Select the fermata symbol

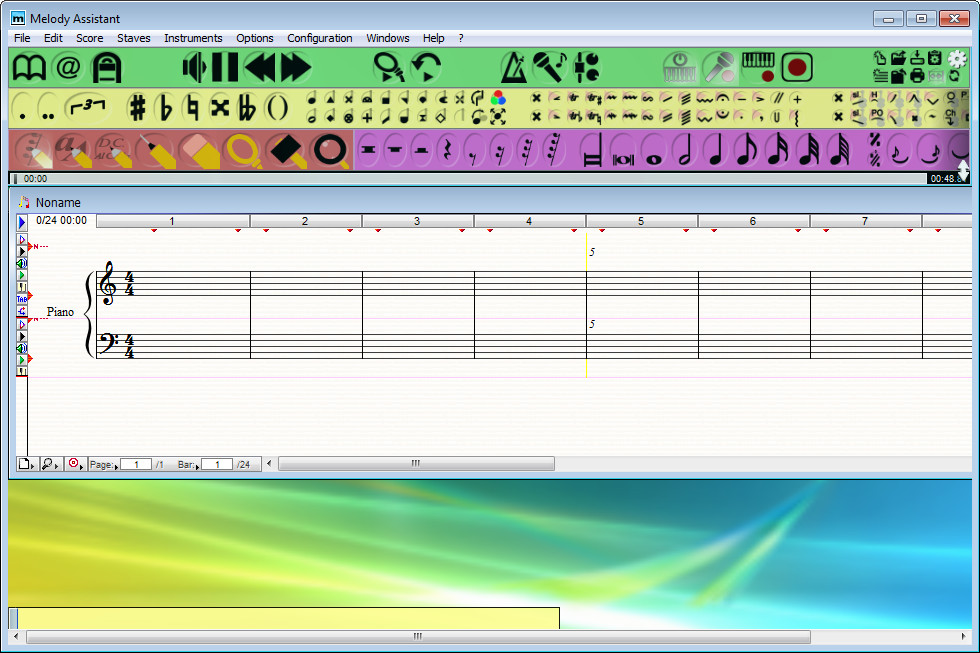tap(722, 99)
